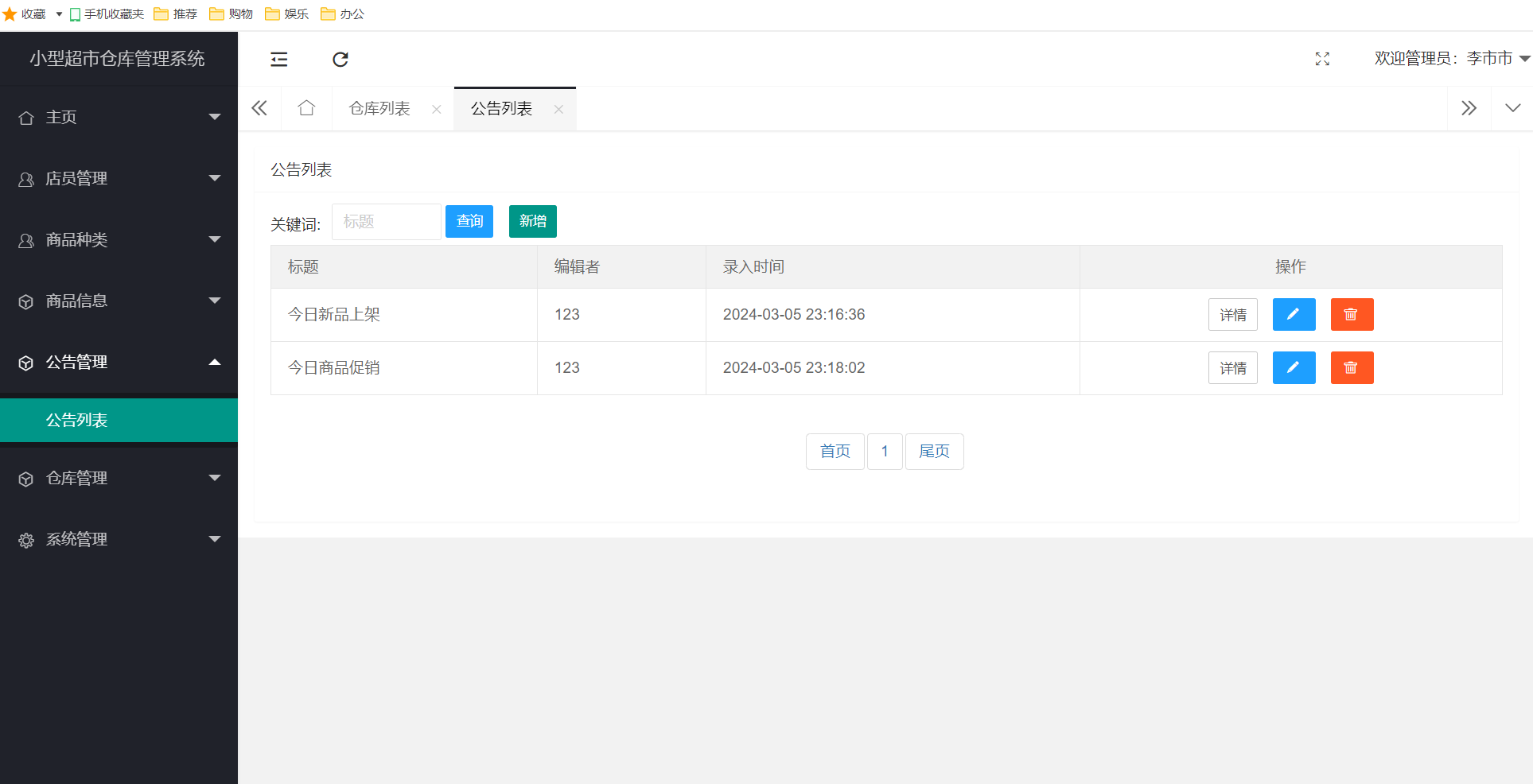The width and height of the screenshot is (1533, 784).
Task: Delete the 今日新品上架 announcement
Action: pyautogui.click(x=1352, y=315)
